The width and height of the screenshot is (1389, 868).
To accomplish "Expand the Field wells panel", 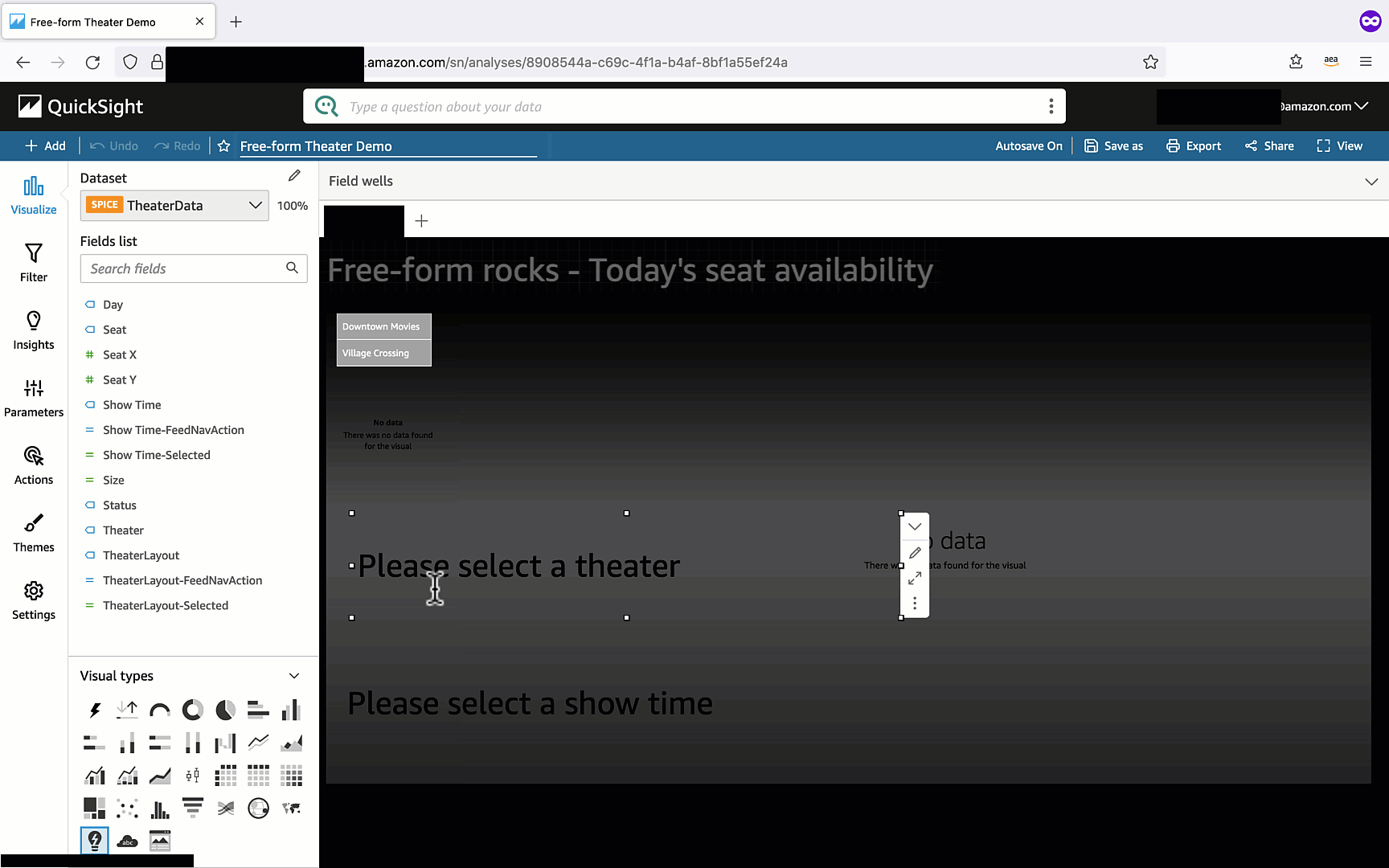I will (x=1371, y=182).
